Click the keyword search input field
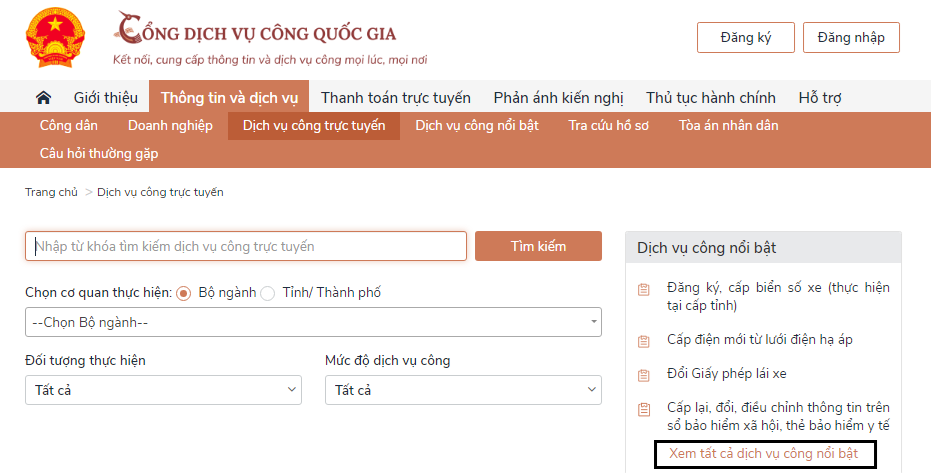 coord(246,246)
